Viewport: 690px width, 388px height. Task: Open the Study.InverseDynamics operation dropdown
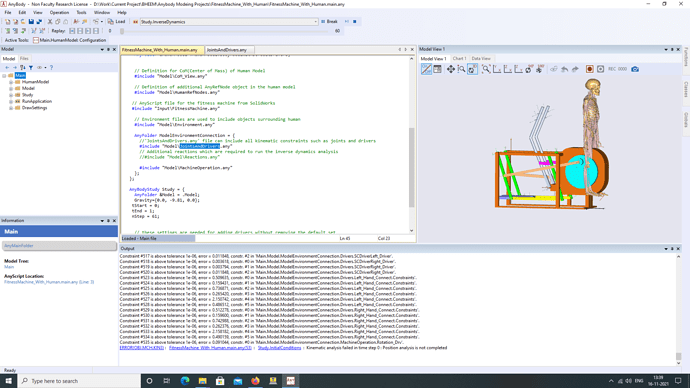229,22
